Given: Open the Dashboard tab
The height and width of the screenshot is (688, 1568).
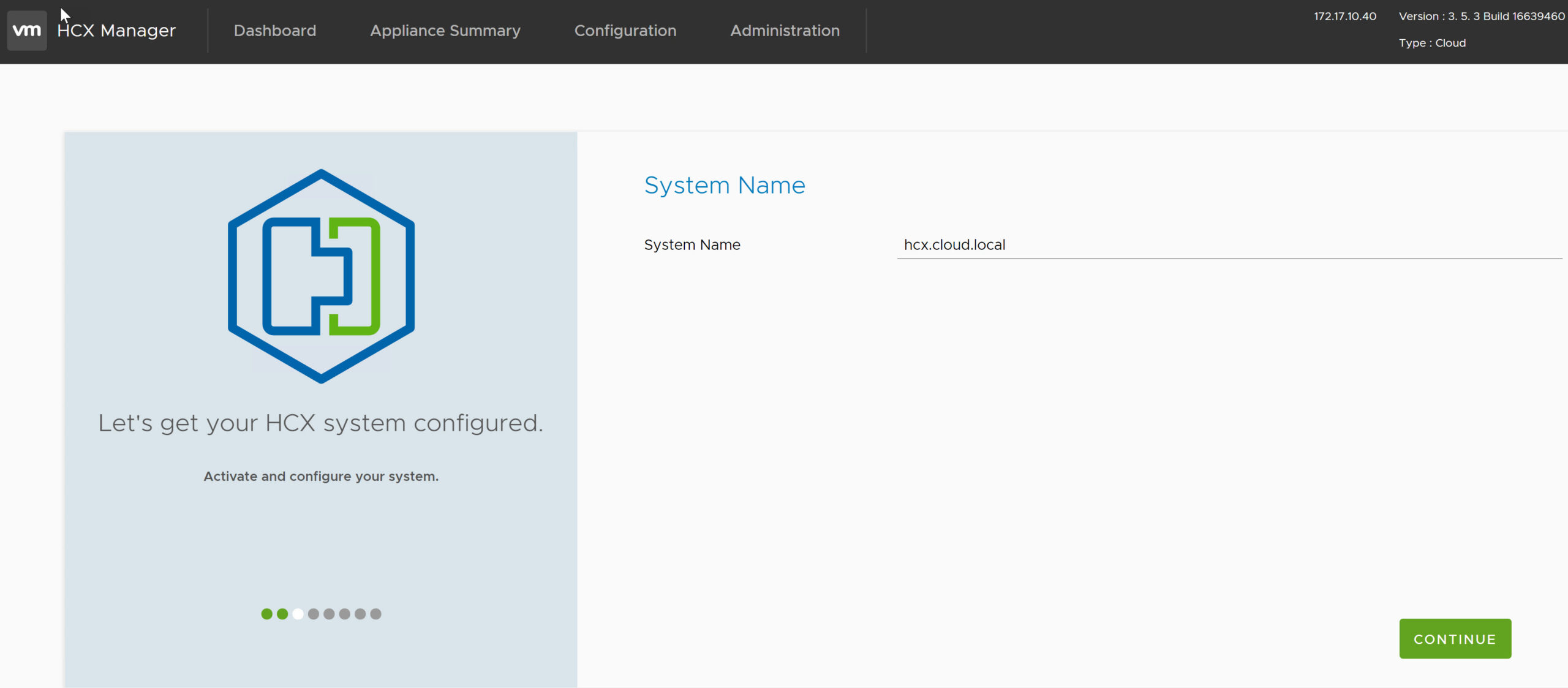Looking at the screenshot, I should pos(275,31).
